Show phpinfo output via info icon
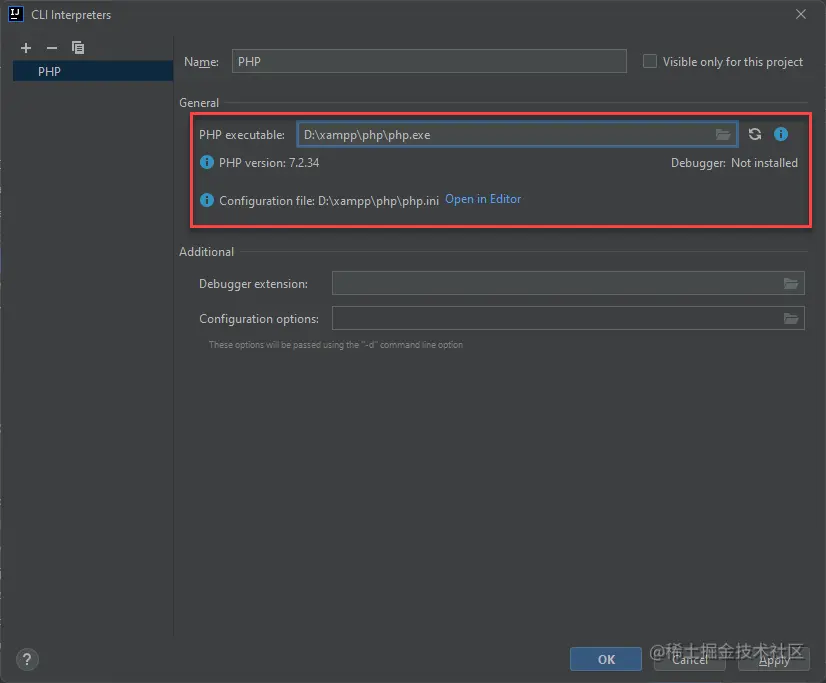Viewport: 826px width, 683px height. click(x=781, y=134)
